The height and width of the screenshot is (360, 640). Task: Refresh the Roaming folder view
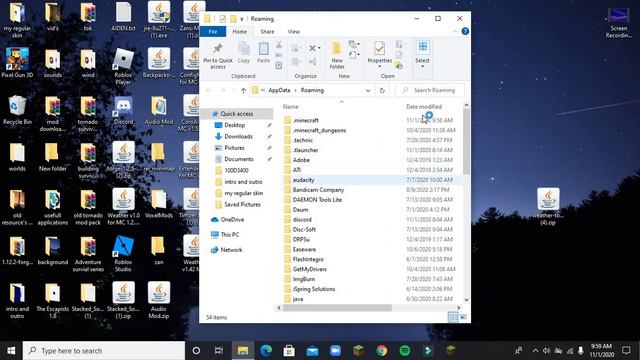382,90
